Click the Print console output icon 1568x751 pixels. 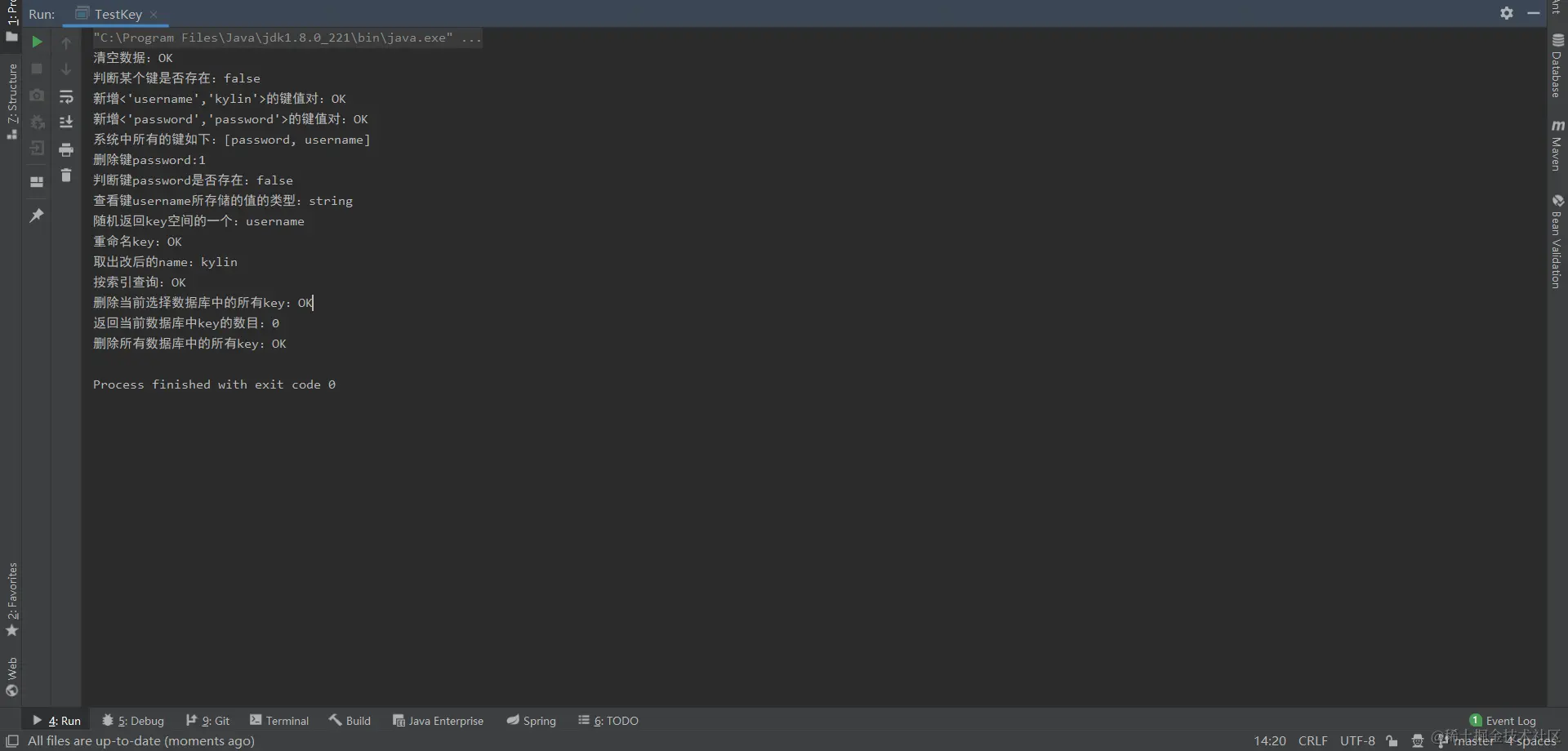[x=66, y=149]
